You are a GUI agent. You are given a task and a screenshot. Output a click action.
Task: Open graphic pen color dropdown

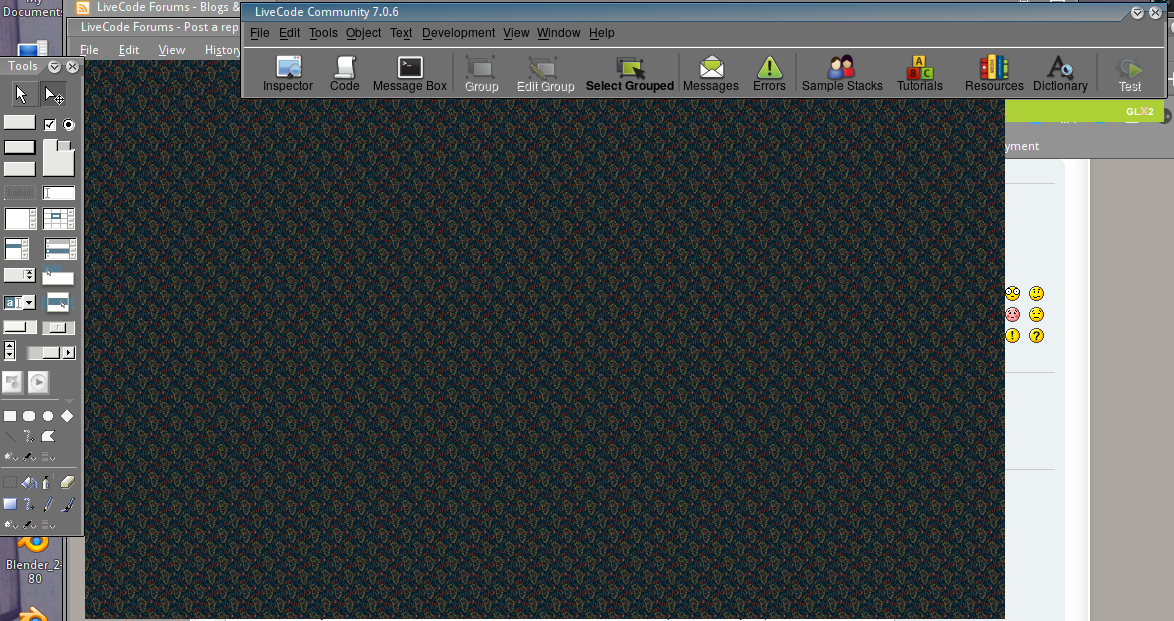29,456
